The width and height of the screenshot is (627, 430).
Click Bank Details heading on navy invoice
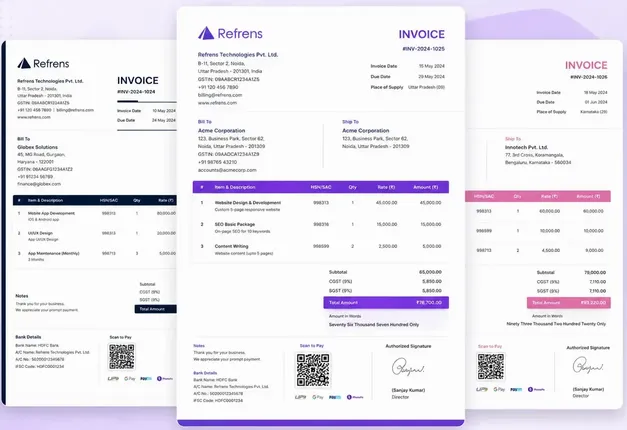[x=28, y=337]
